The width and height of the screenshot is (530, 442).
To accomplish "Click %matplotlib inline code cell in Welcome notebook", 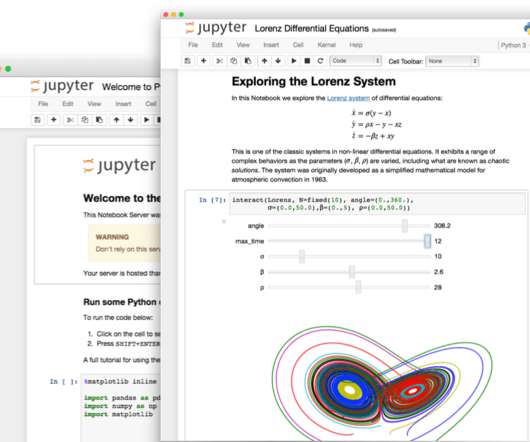I will coord(121,408).
